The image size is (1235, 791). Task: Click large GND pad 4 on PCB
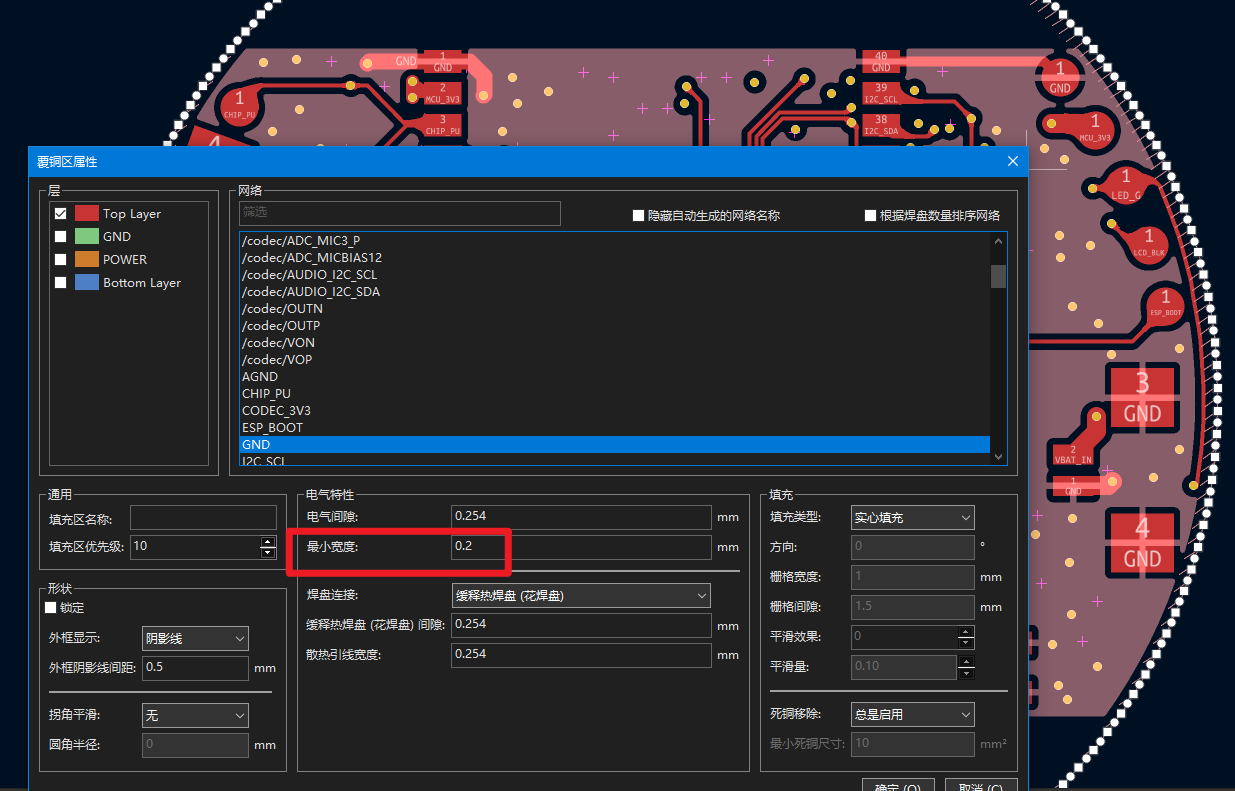pos(1142,542)
